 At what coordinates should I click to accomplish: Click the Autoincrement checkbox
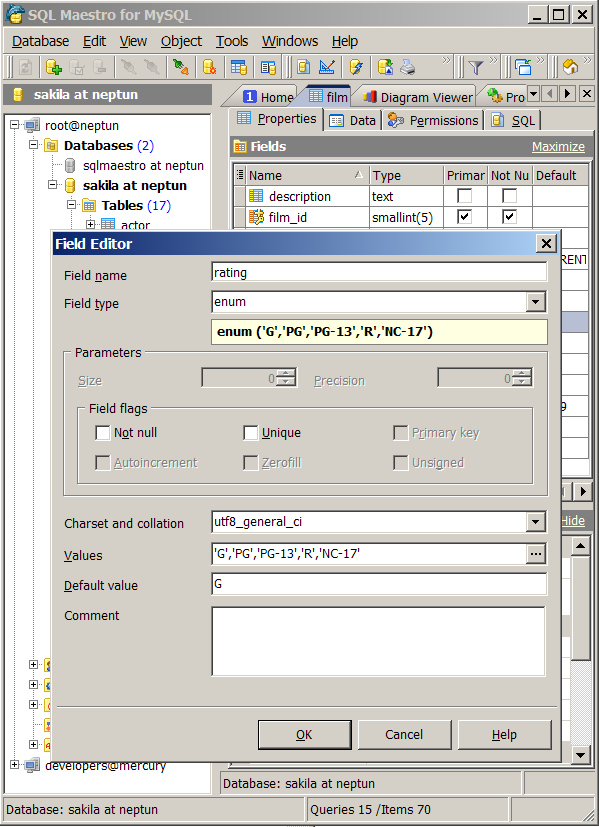coord(102,463)
